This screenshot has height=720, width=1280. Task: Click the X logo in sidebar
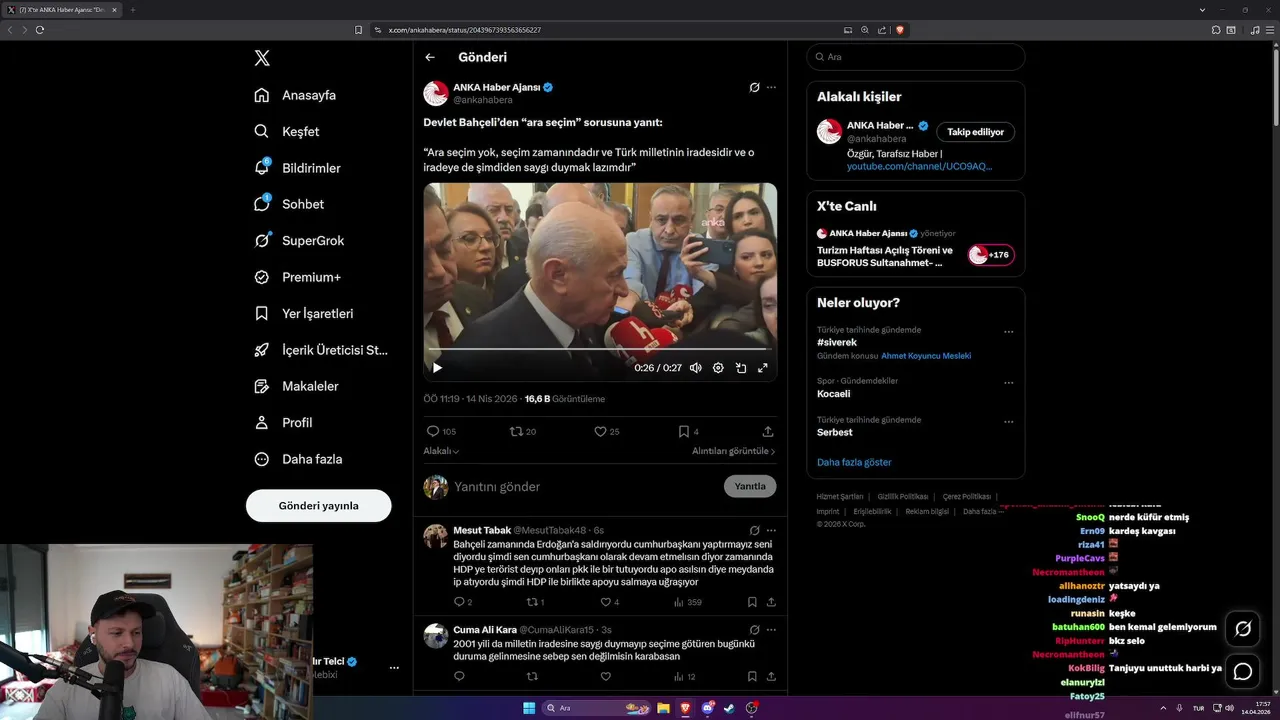click(x=262, y=58)
